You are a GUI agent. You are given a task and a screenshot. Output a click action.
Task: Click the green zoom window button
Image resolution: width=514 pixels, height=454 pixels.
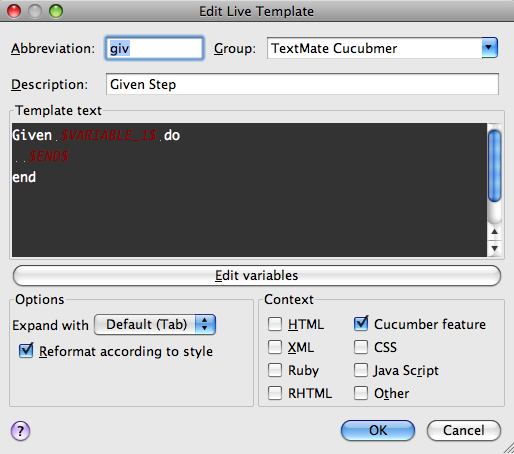56,11
